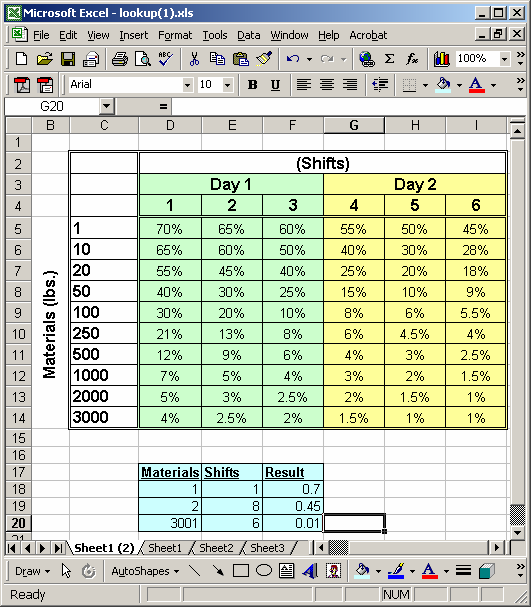Select the cell showing 3001
The height and width of the screenshot is (607, 531).
pos(170,523)
